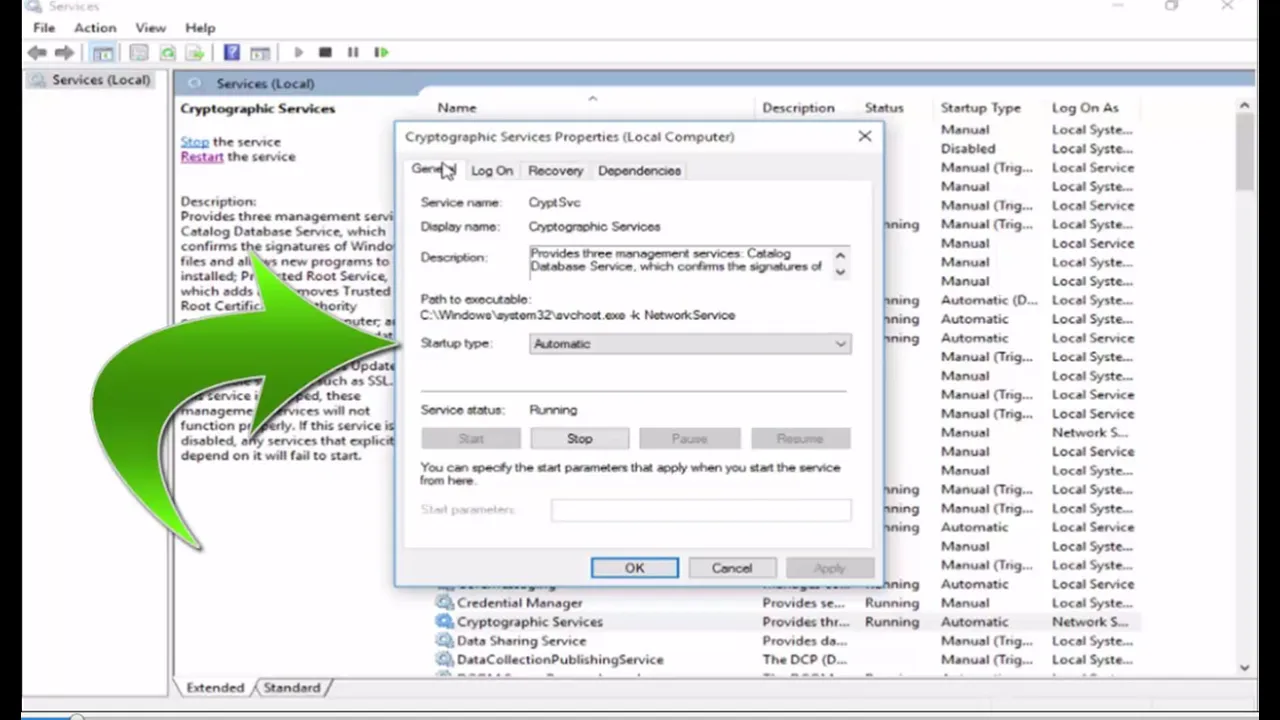Image resolution: width=1280 pixels, height=720 pixels.
Task: Sort by the Startup Type column header
Action: 980,108
